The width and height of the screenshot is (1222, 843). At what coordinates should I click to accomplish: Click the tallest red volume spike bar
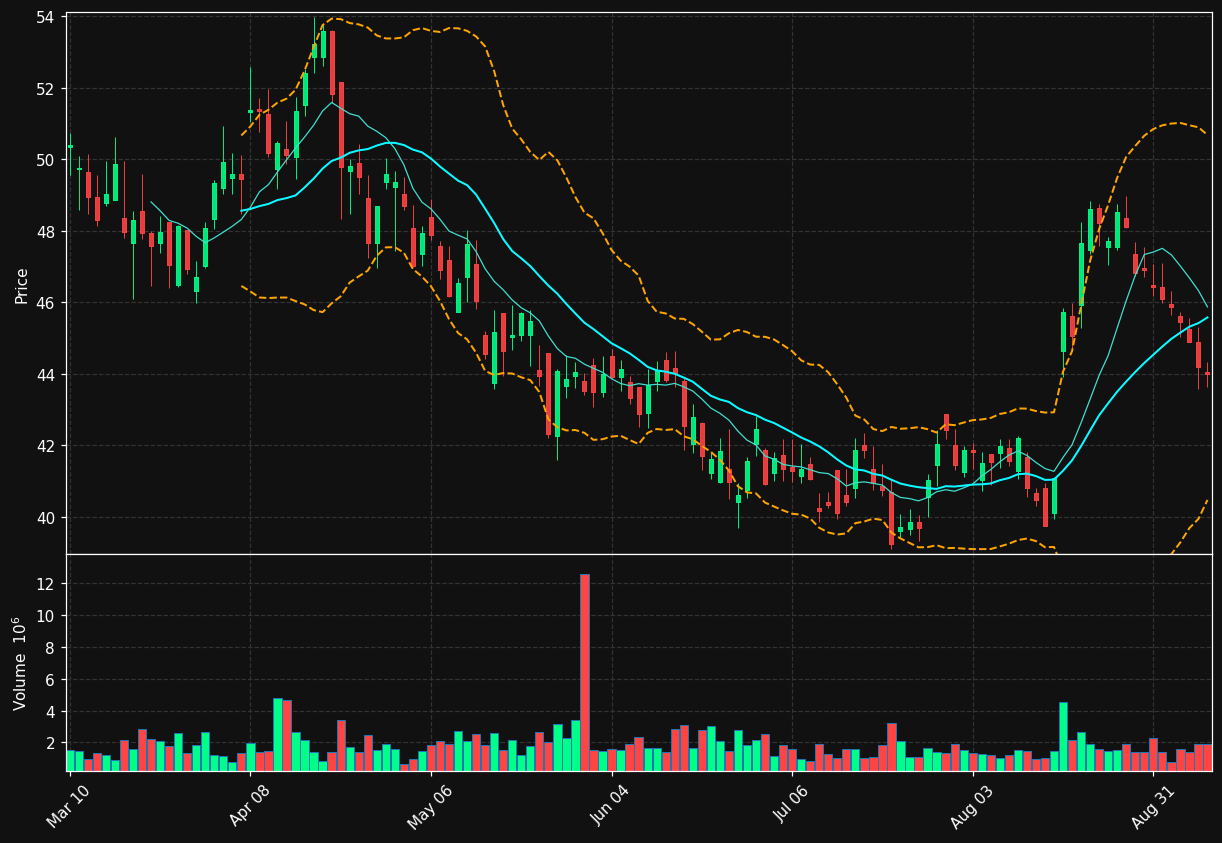585,673
